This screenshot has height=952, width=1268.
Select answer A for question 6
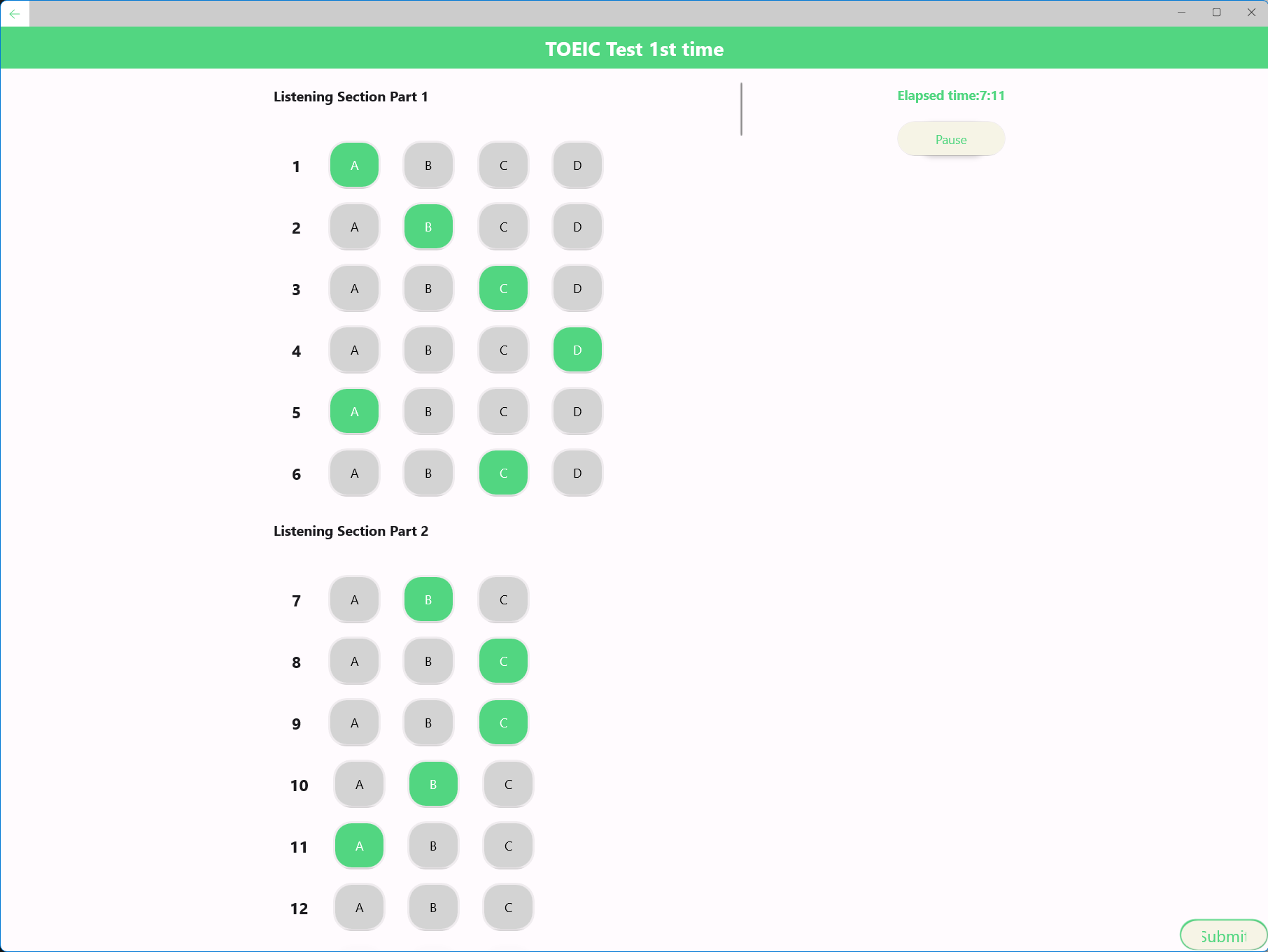[x=355, y=474]
